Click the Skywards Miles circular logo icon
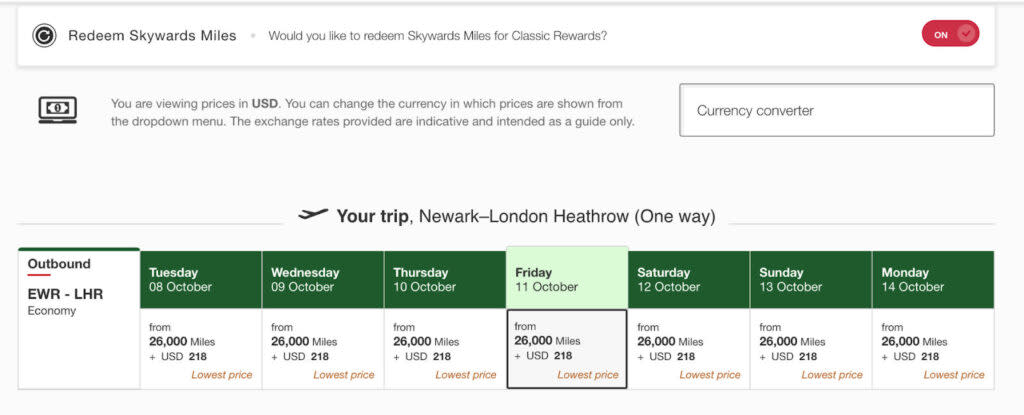 click(x=44, y=35)
